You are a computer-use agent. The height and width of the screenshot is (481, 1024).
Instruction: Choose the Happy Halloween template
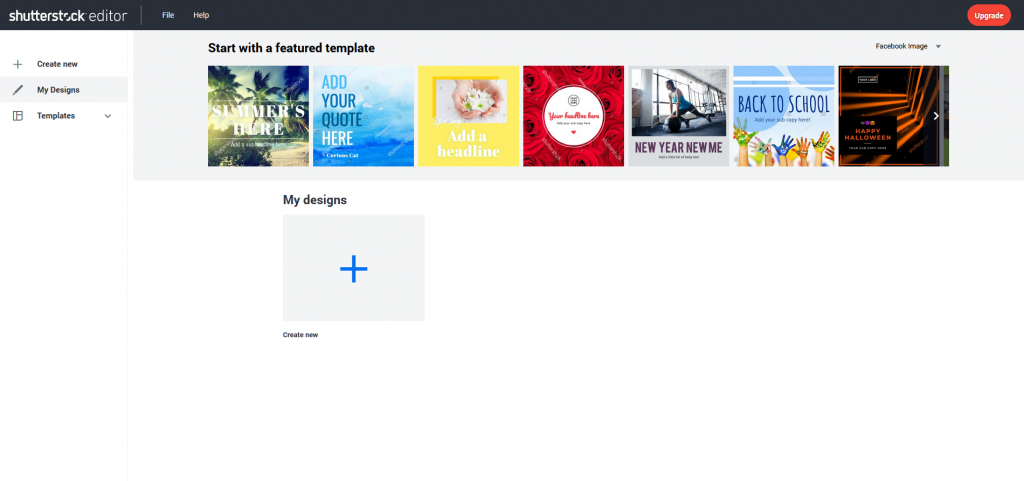point(889,116)
